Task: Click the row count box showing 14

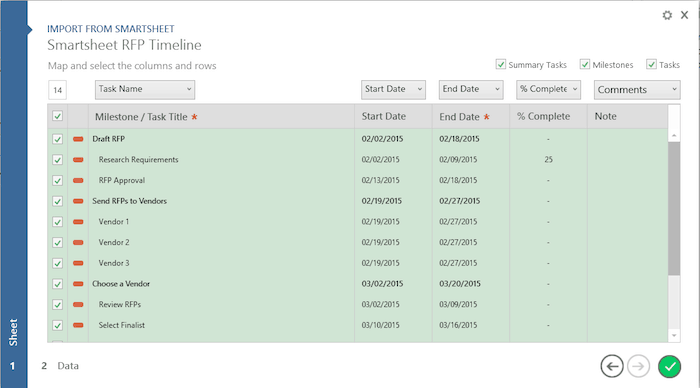Action: point(58,90)
